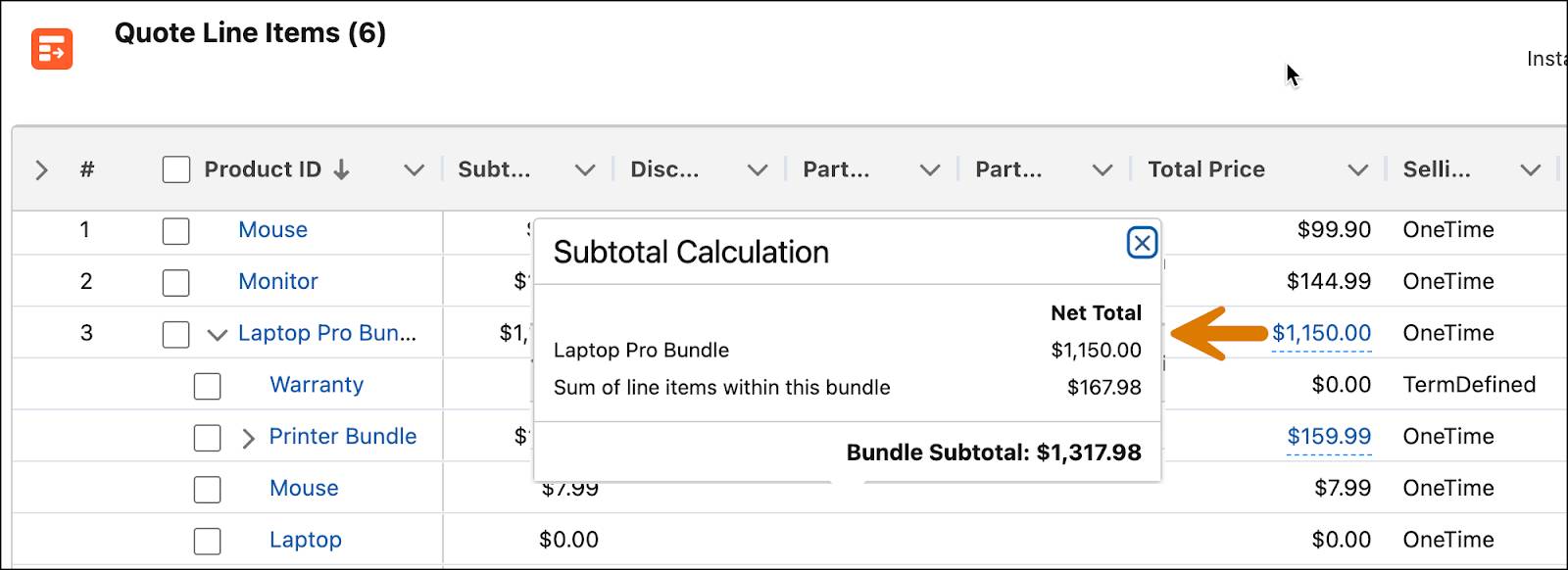This screenshot has width=1568, height=570.
Task: Click the sort arrow beside Product ID
Action: (x=341, y=169)
